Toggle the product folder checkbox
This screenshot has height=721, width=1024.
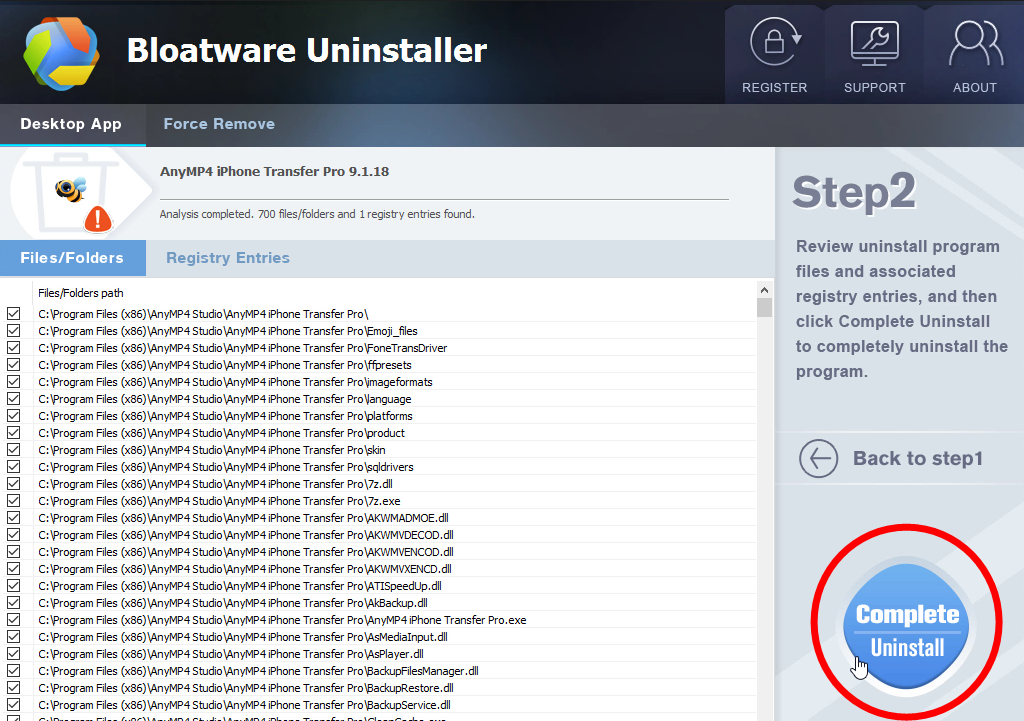tap(13, 433)
